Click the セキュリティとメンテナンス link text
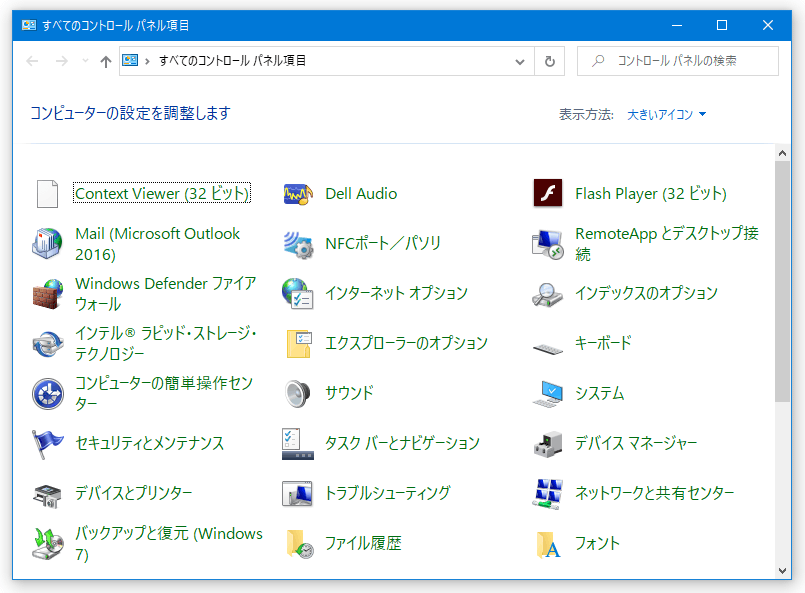 149,443
